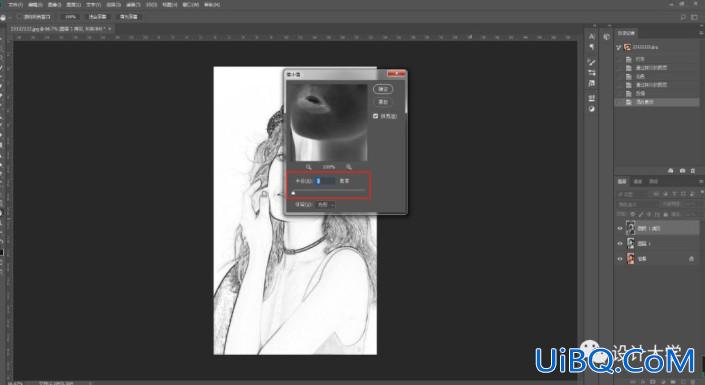Toggle the 预览 Preview checkbox in dialog
705x385 pixels.
(x=375, y=116)
